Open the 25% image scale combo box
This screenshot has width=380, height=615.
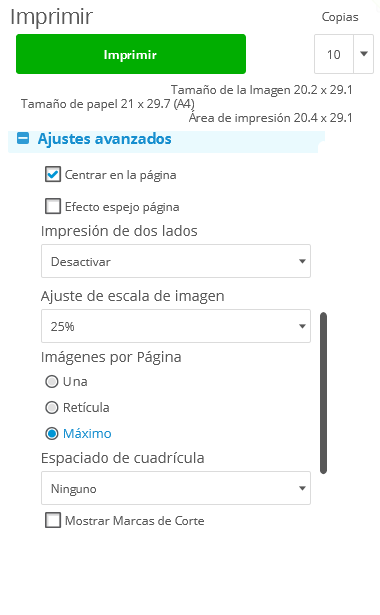176,326
